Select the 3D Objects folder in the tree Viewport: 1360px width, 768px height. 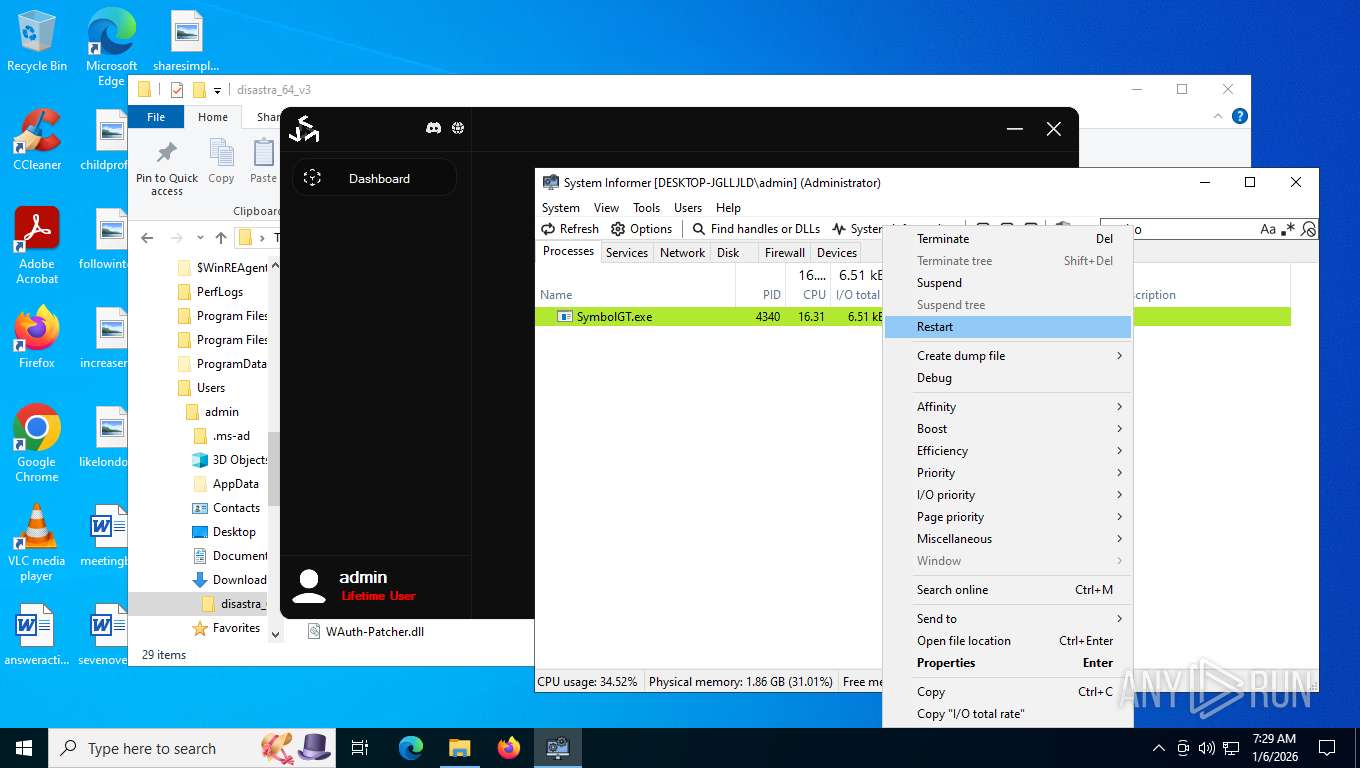coord(229,460)
